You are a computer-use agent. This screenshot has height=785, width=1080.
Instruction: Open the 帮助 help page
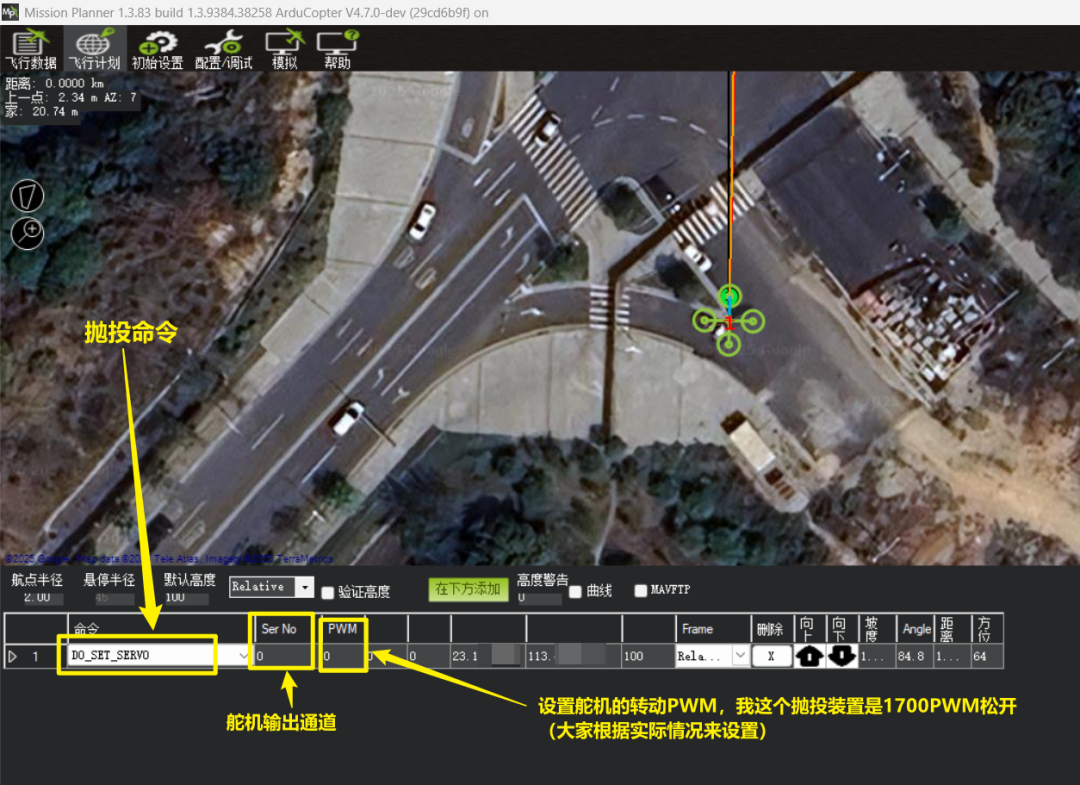click(337, 48)
